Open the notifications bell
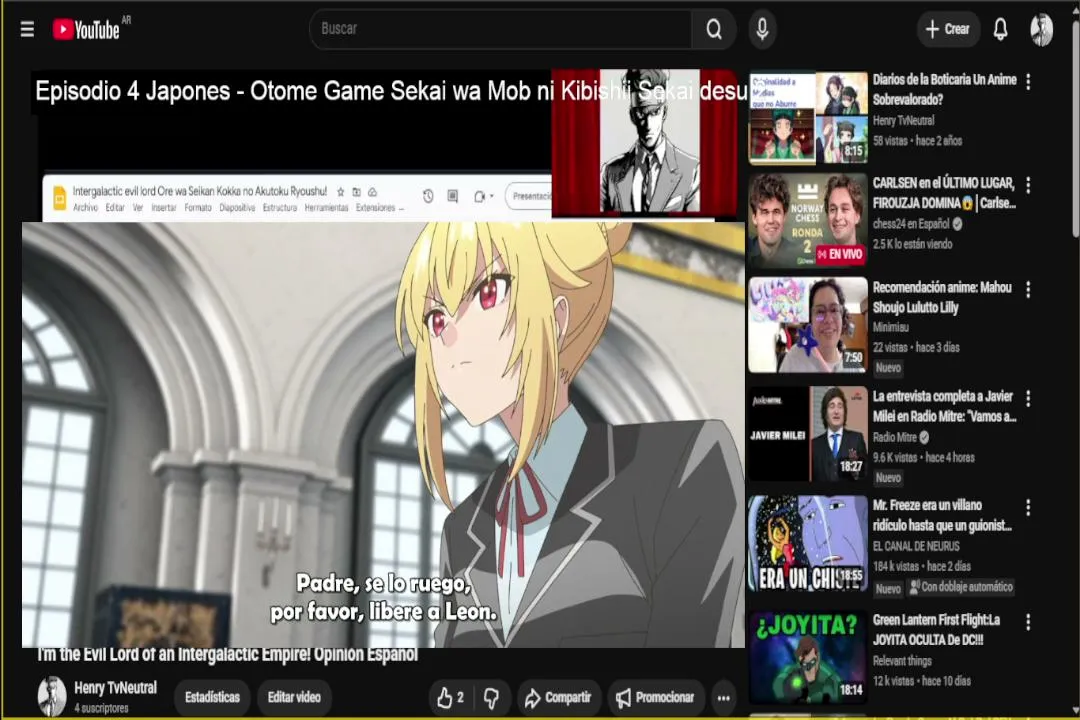This screenshot has width=1080, height=720. pos(1000,30)
